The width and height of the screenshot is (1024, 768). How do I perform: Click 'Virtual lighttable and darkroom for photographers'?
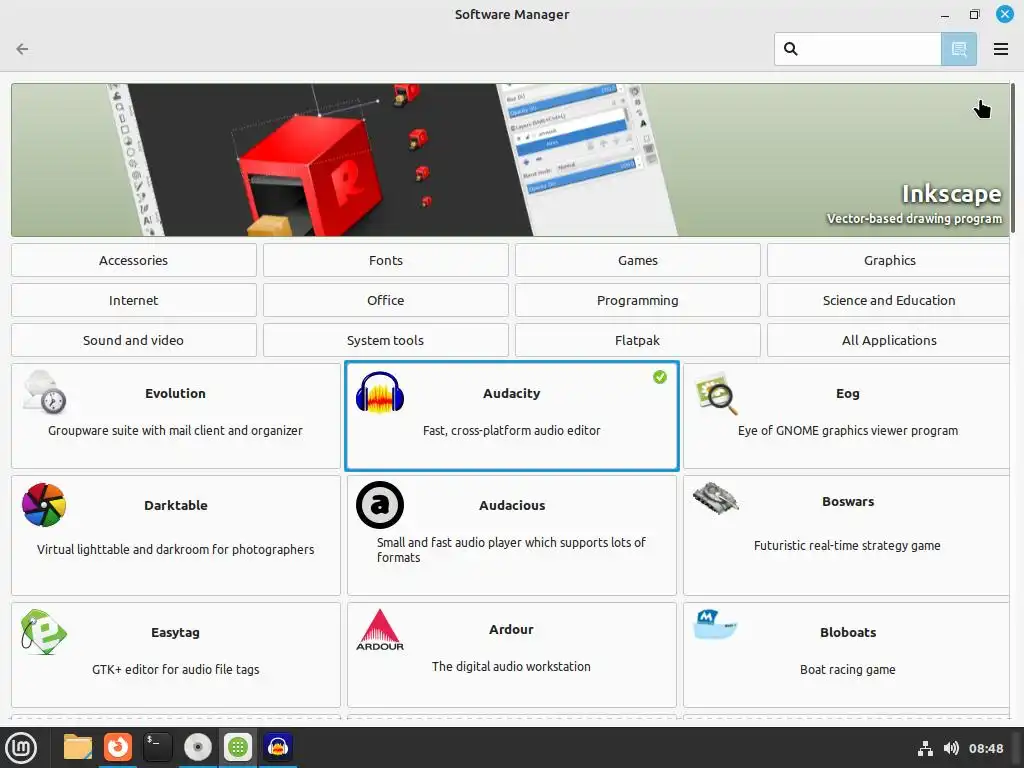[175, 549]
